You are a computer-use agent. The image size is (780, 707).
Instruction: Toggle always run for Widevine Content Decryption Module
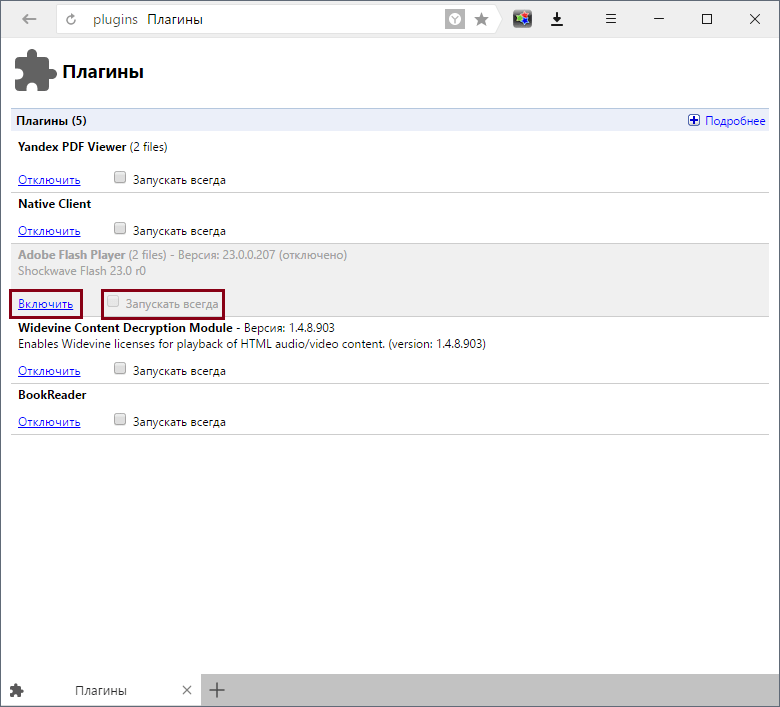(x=120, y=369)
